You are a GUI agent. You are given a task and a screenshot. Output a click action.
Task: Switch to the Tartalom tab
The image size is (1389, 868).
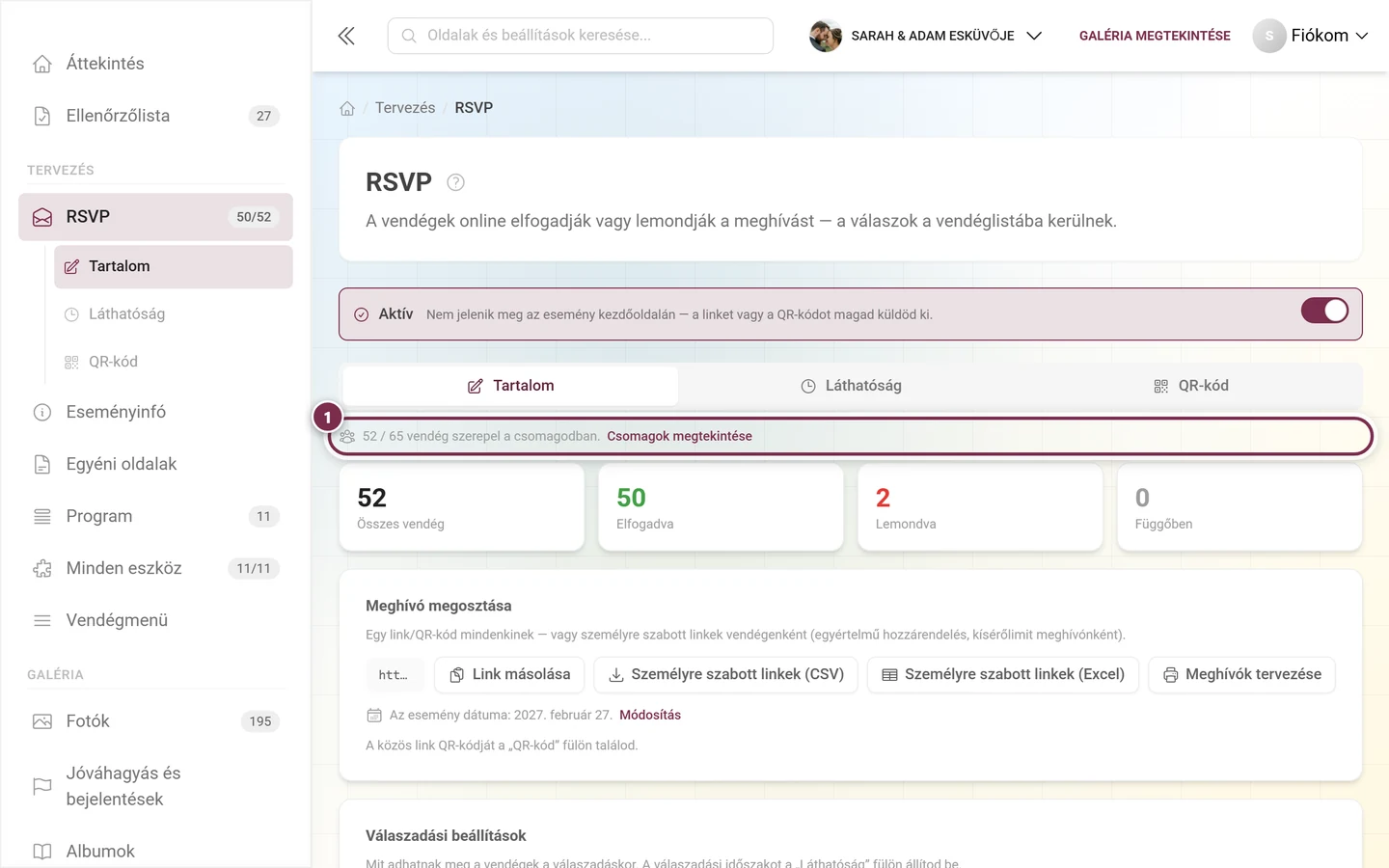coord(510,386)
